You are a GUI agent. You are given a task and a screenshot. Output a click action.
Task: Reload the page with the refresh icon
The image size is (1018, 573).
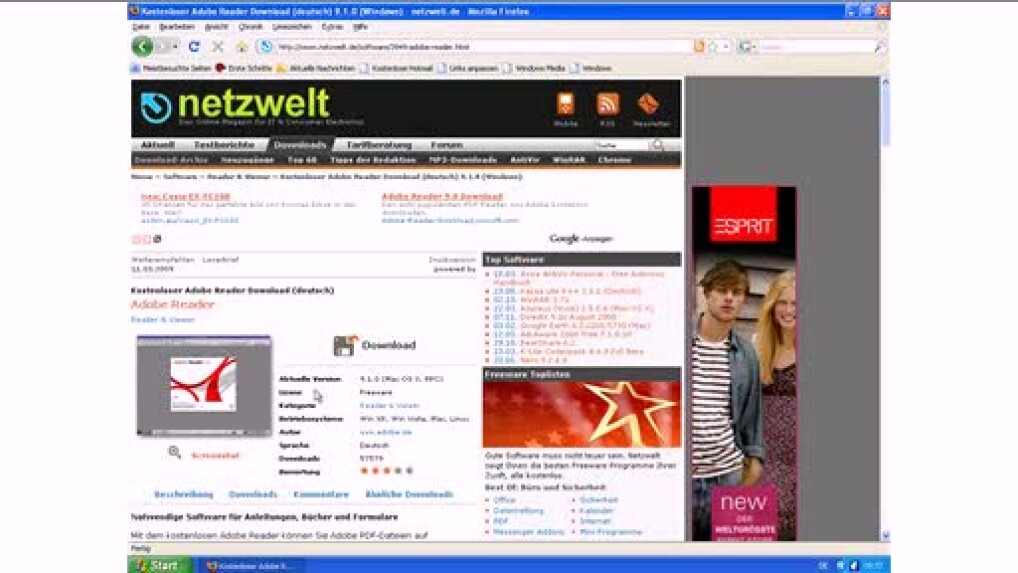[x=194, y=47]
